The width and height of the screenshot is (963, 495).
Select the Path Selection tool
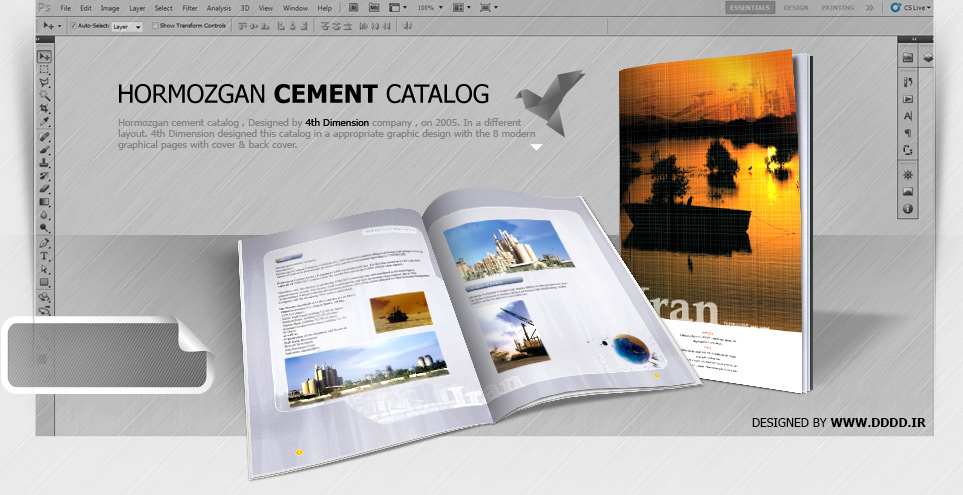pos(44,269)
